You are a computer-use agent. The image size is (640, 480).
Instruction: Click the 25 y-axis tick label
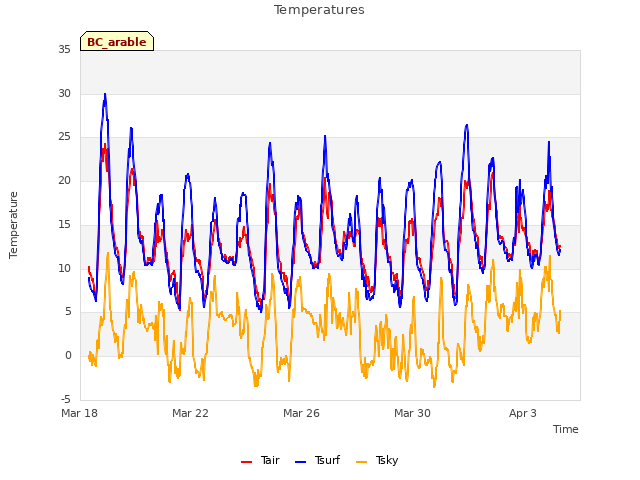coord(64,137)
